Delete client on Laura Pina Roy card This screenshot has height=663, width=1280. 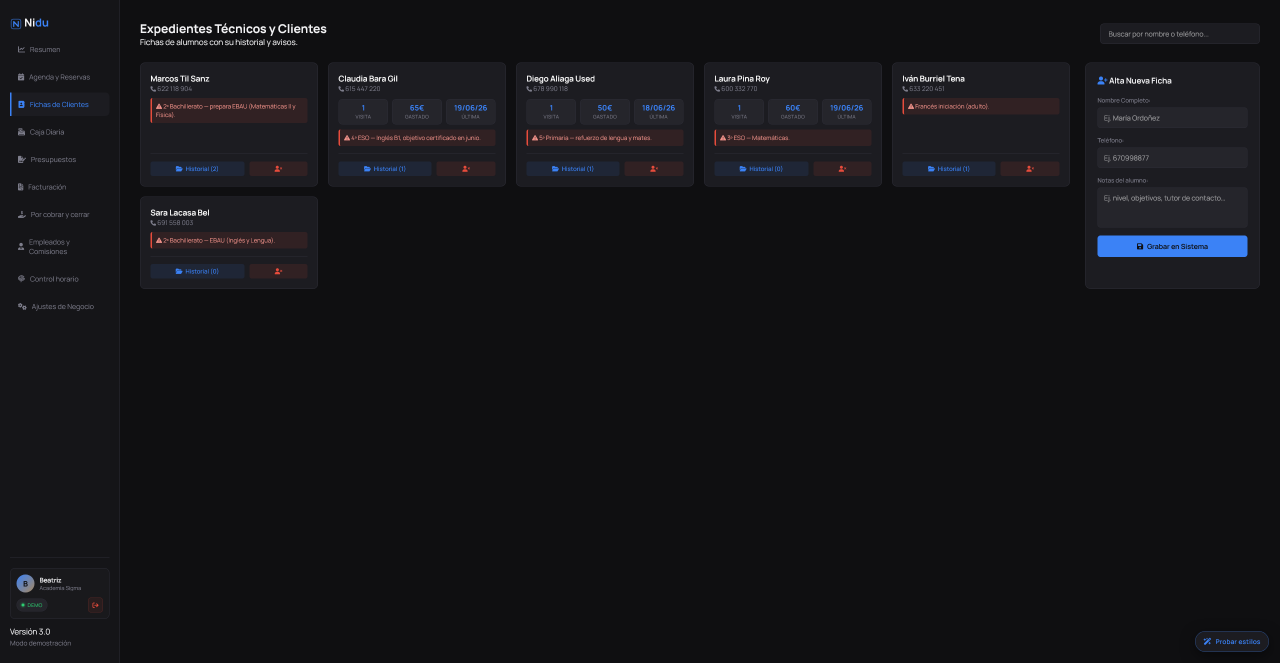pos(842,169)
